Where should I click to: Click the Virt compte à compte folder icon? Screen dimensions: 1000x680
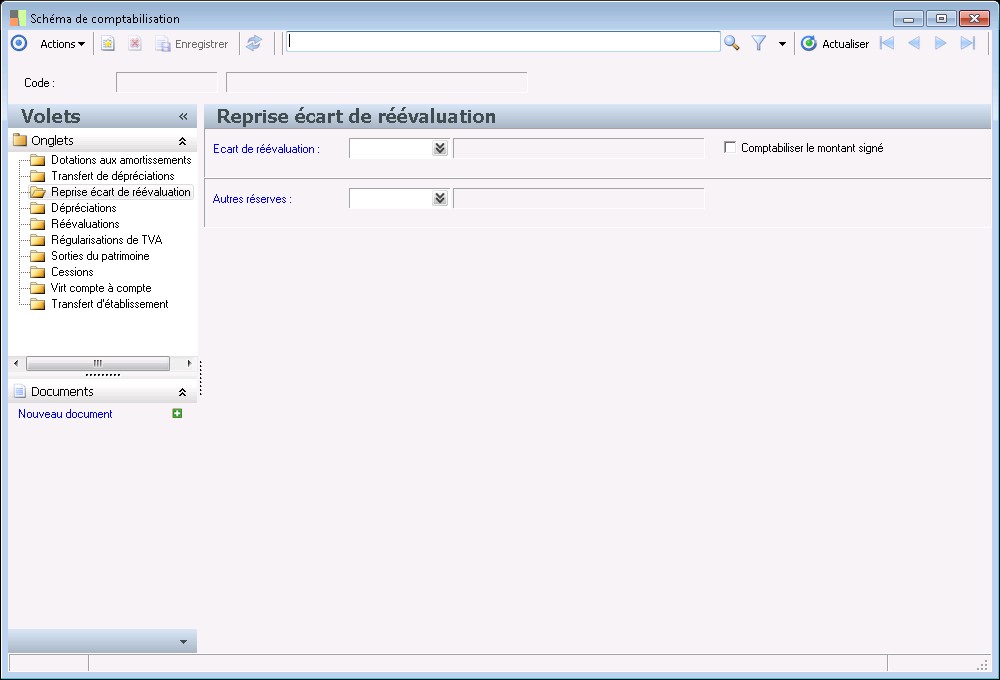pos(38,288)
